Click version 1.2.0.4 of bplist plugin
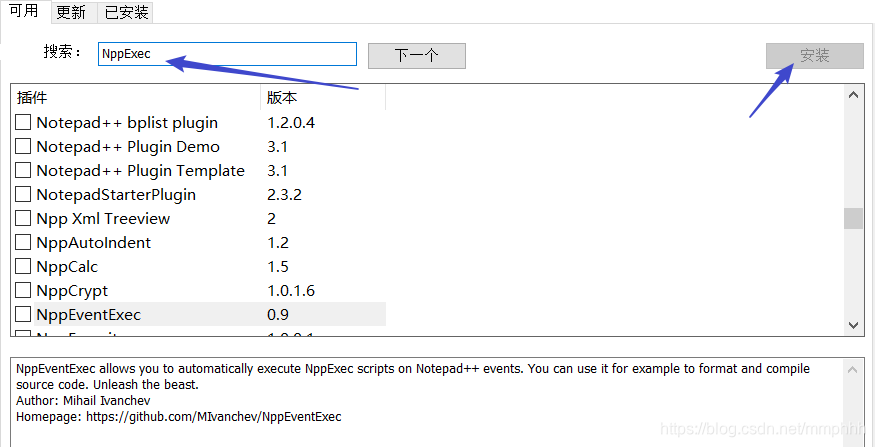Screen dimensions: 875x447 point(291,122)
